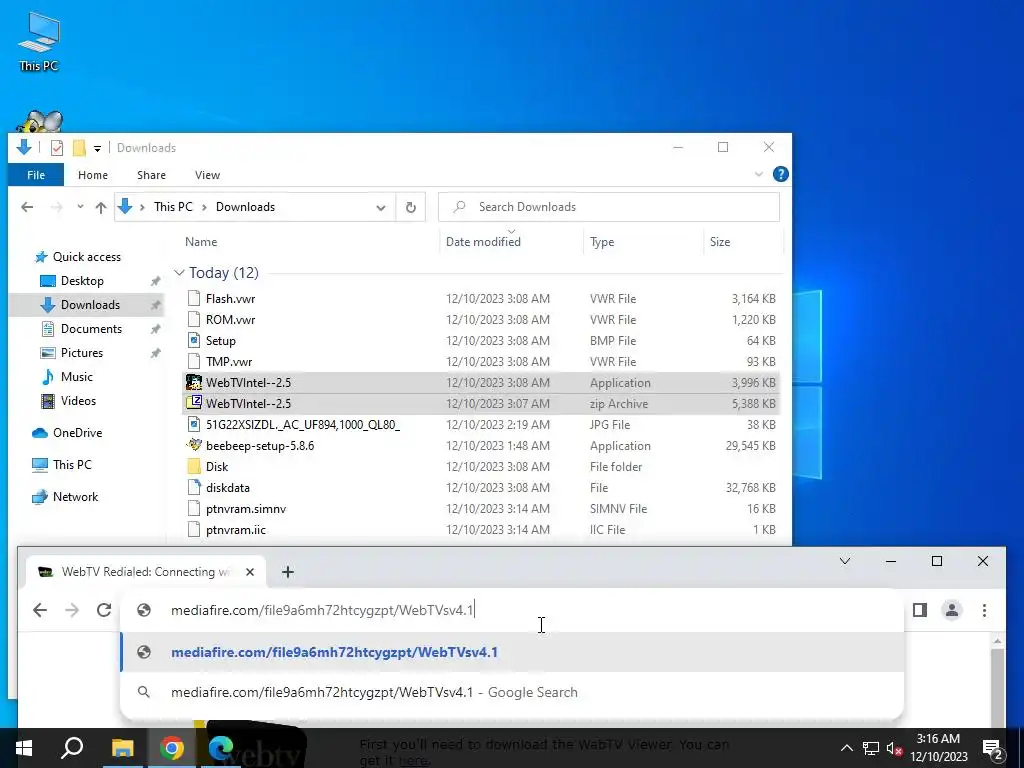The image size is (1024, 768).
Task: Select This PC in navigation pane
Action: [x=72, y=465]
